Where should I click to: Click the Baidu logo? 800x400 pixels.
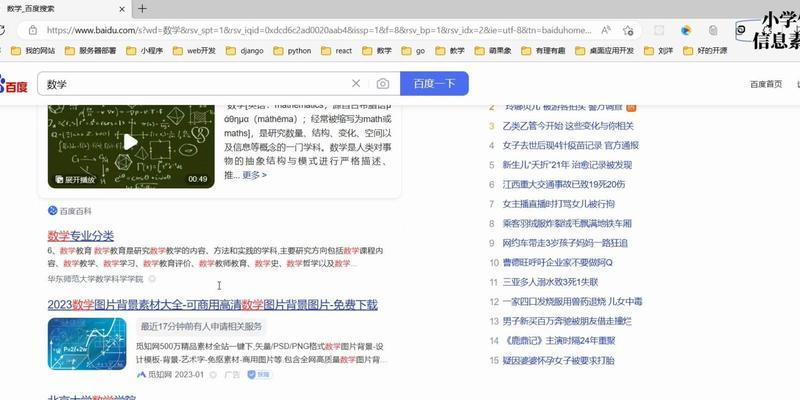pyautogui.click(x=13, y=84)
